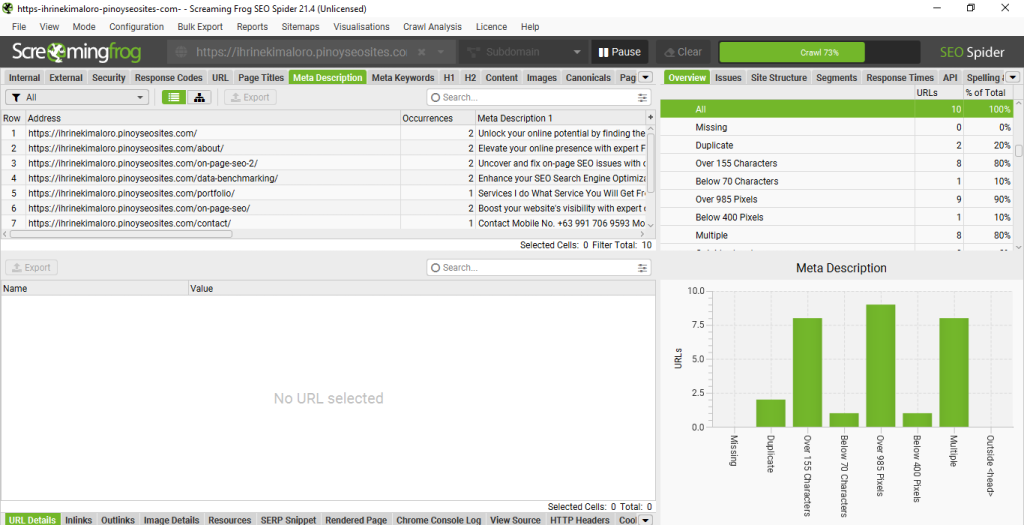Expand hidden right-panel tabs dropdown
1024x525 pixels.
coord(1012,78)
